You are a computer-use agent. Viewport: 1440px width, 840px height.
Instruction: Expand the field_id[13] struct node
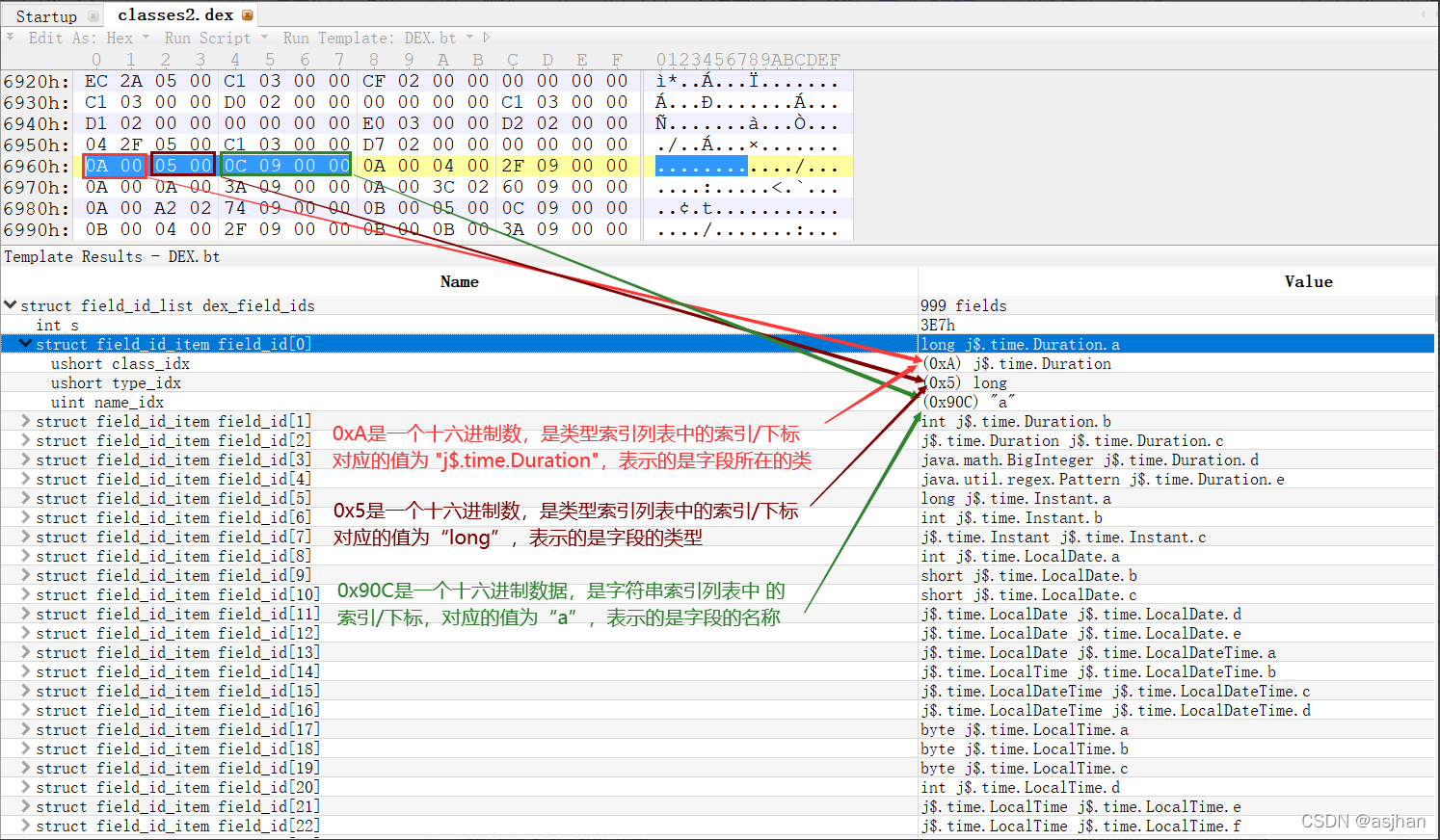(x=26, y=652)
